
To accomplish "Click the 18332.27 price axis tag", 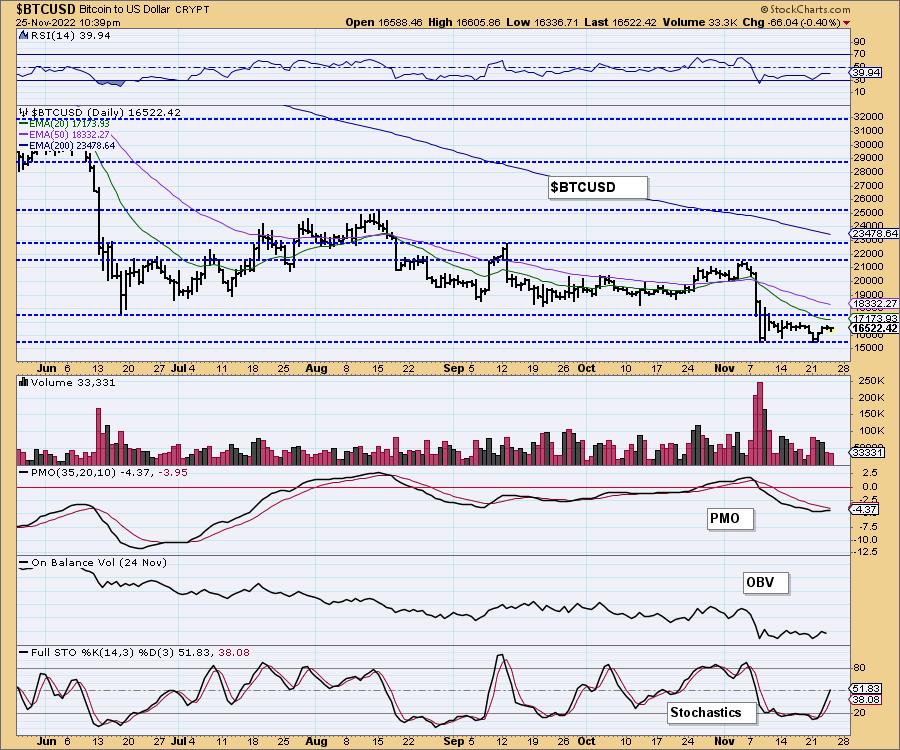I will click(874, 304).
